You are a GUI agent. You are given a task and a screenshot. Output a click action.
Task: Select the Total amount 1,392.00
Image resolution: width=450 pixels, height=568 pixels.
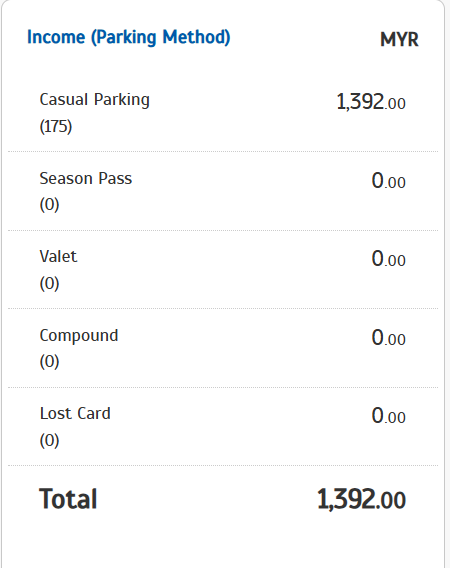tap(361, 500)
